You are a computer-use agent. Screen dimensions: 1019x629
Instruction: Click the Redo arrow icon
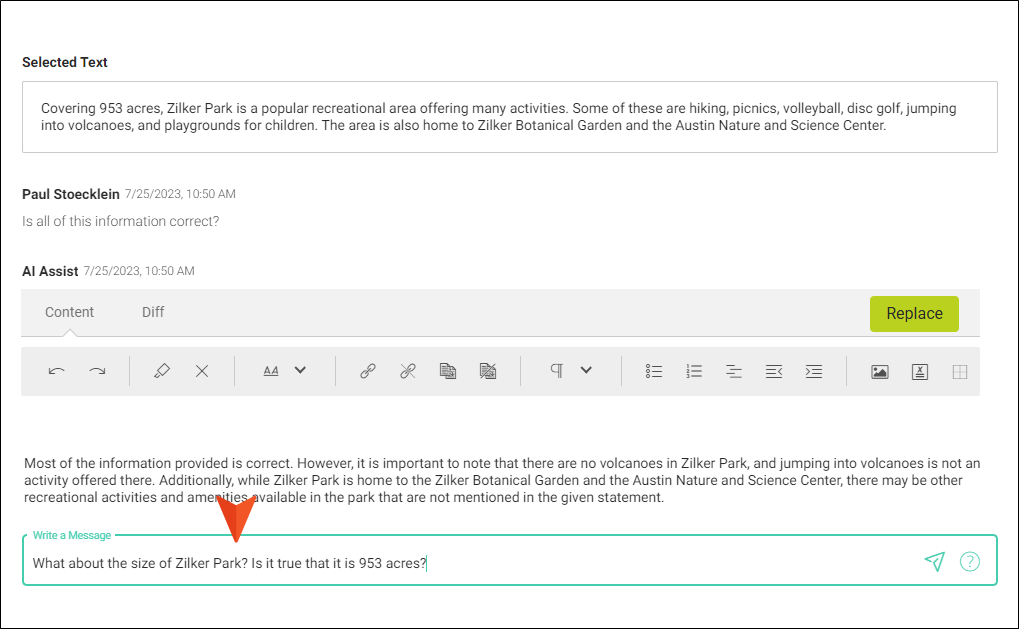tap(97, 371)
